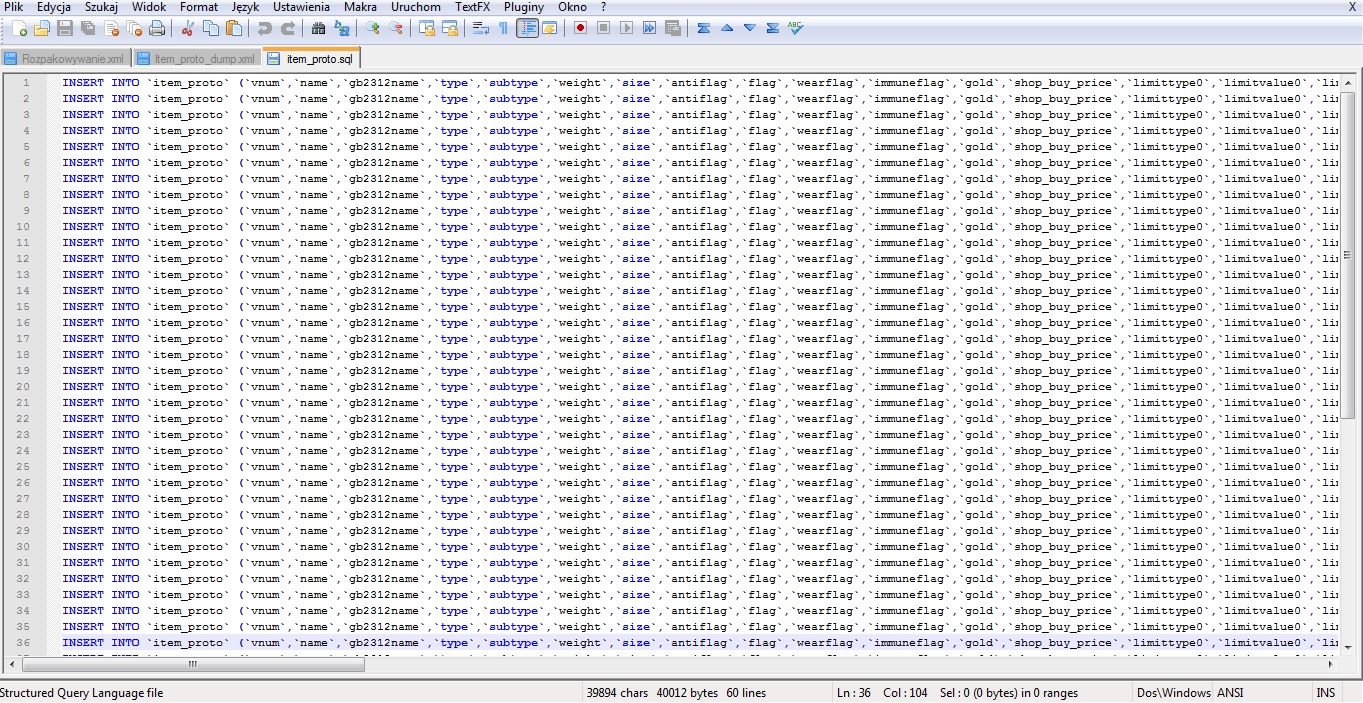Save the current recorded macro
Viewport: 1363px width, 703px height.
[x=672, y=28]
